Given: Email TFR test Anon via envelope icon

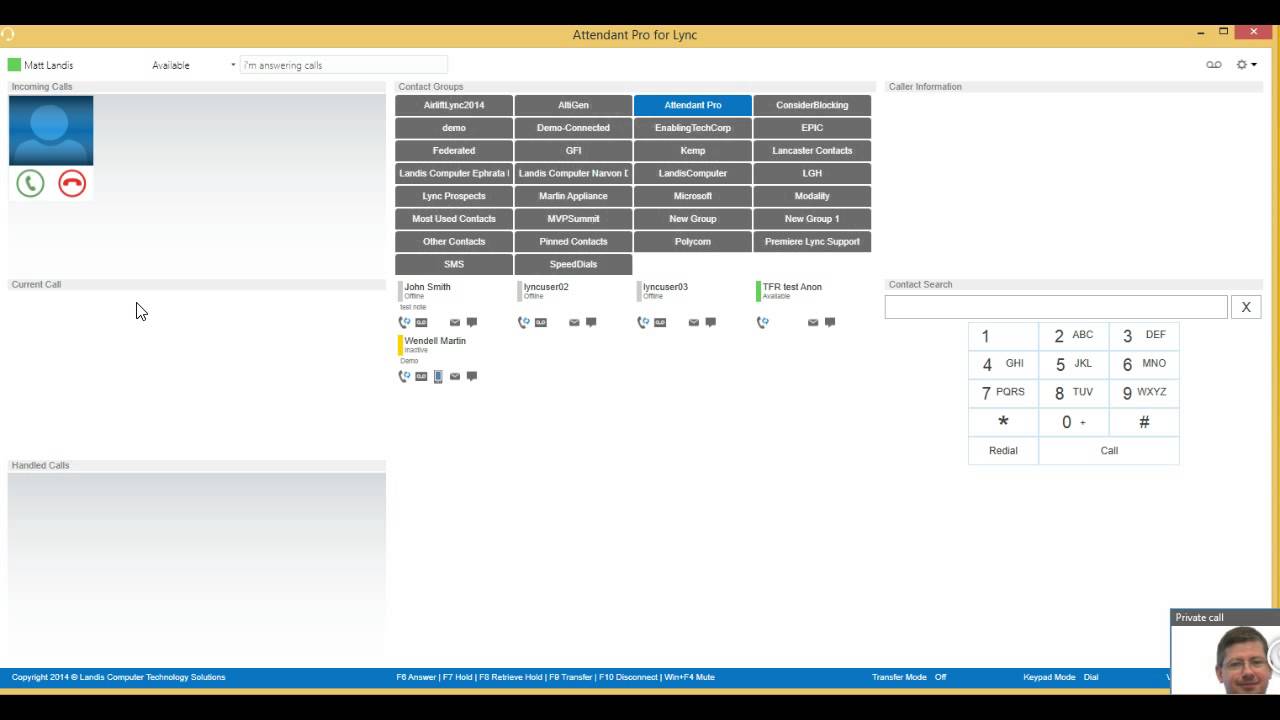Looking at the screenshot, I should [813, 322].
